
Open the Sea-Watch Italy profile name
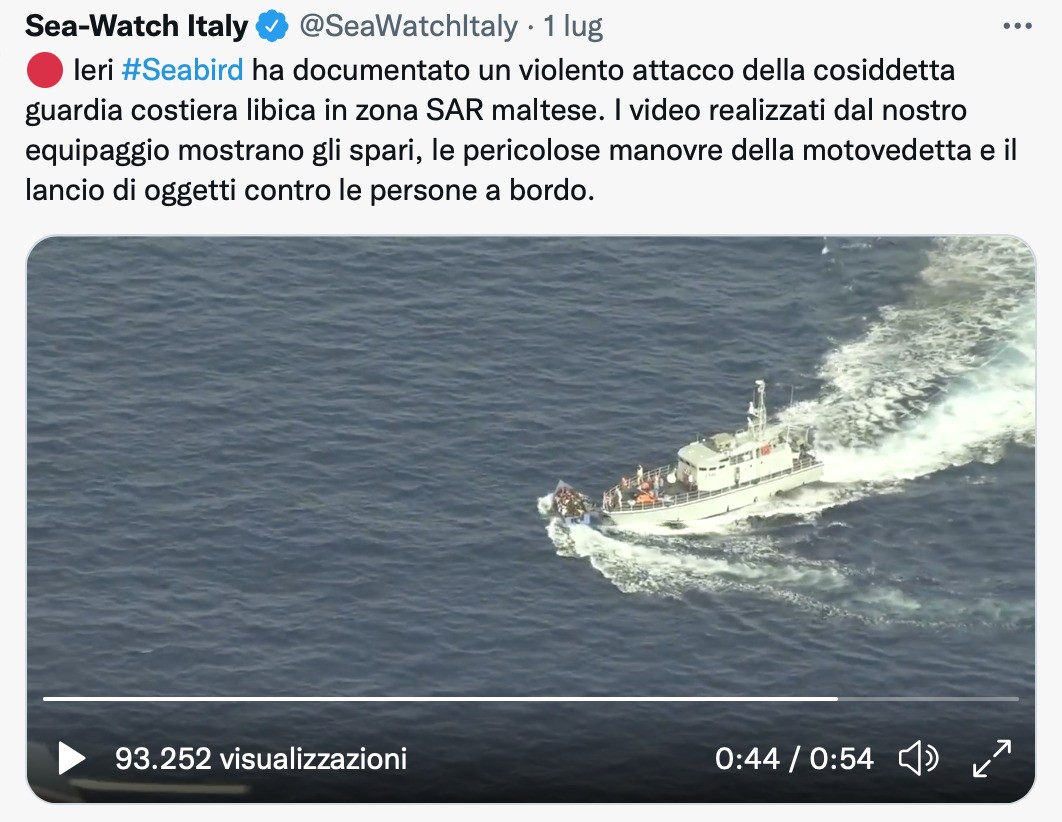(137, 26)
